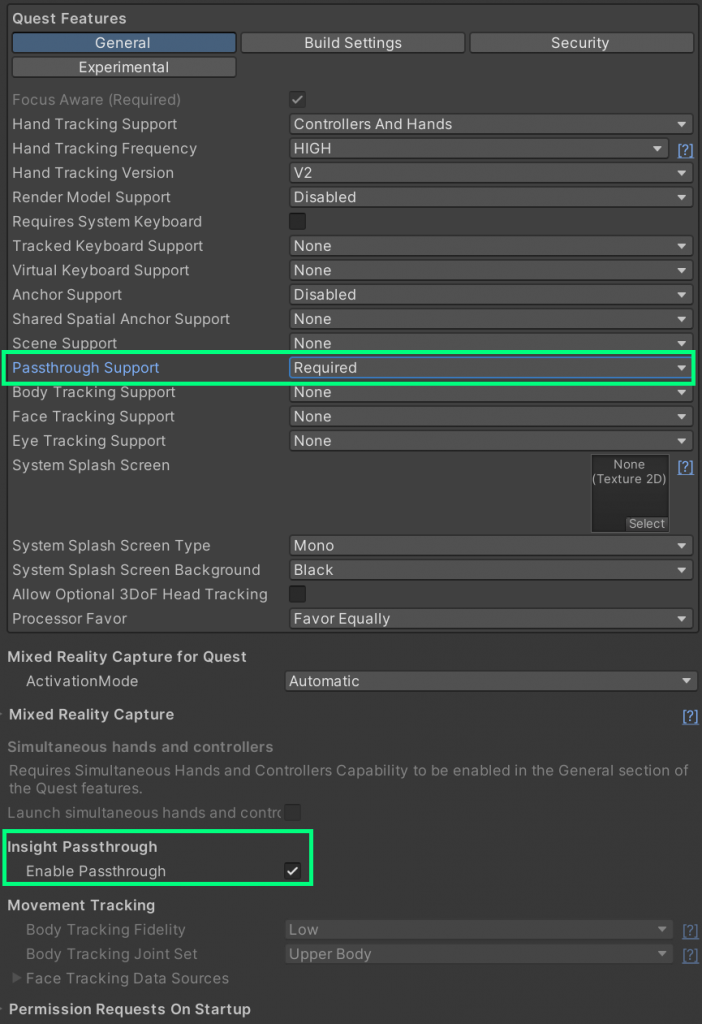The image size is (702, 1024).
Task: Toggle the Focus Aware checkbox
Action: (x=297, y=99)
